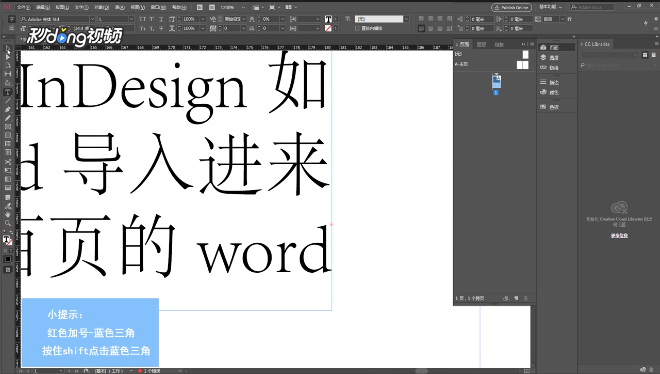This screenshot has height=374, width=660.
Task: Select the Pencil tool
Action: pos(8,118)
